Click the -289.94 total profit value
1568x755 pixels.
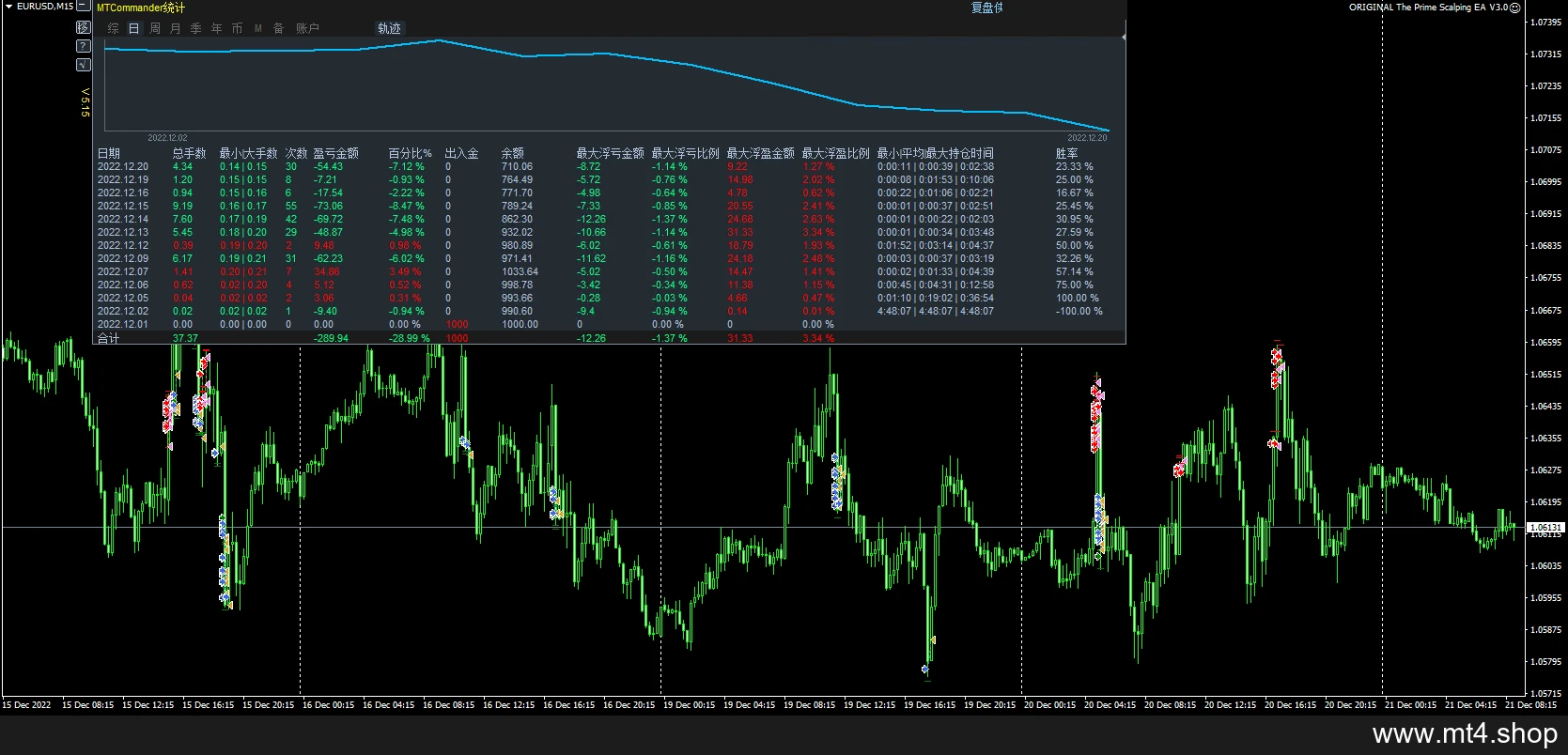coord(331,338)
